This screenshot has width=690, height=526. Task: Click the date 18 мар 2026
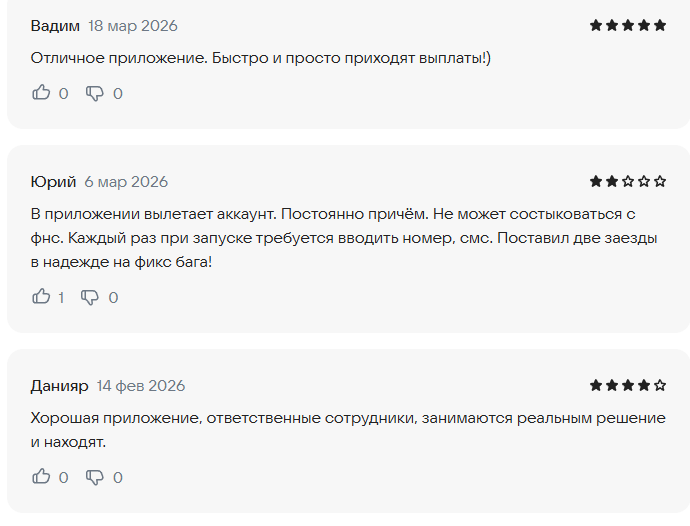(133, 25)
